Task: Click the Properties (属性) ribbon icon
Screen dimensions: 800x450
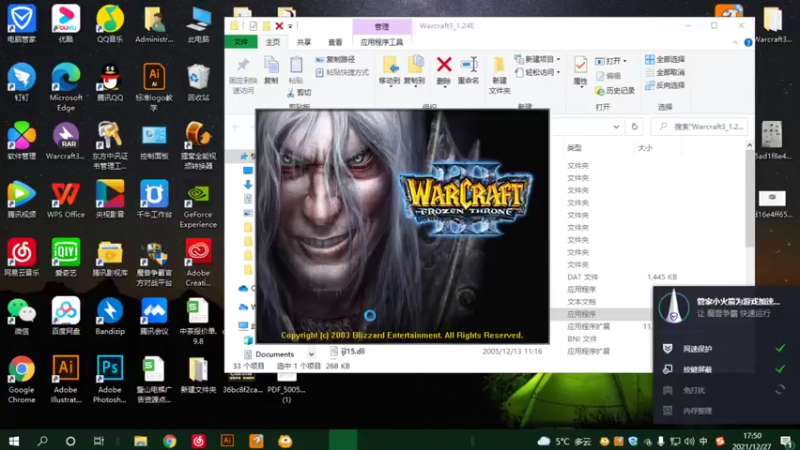Action: click(x=580, y=65)
